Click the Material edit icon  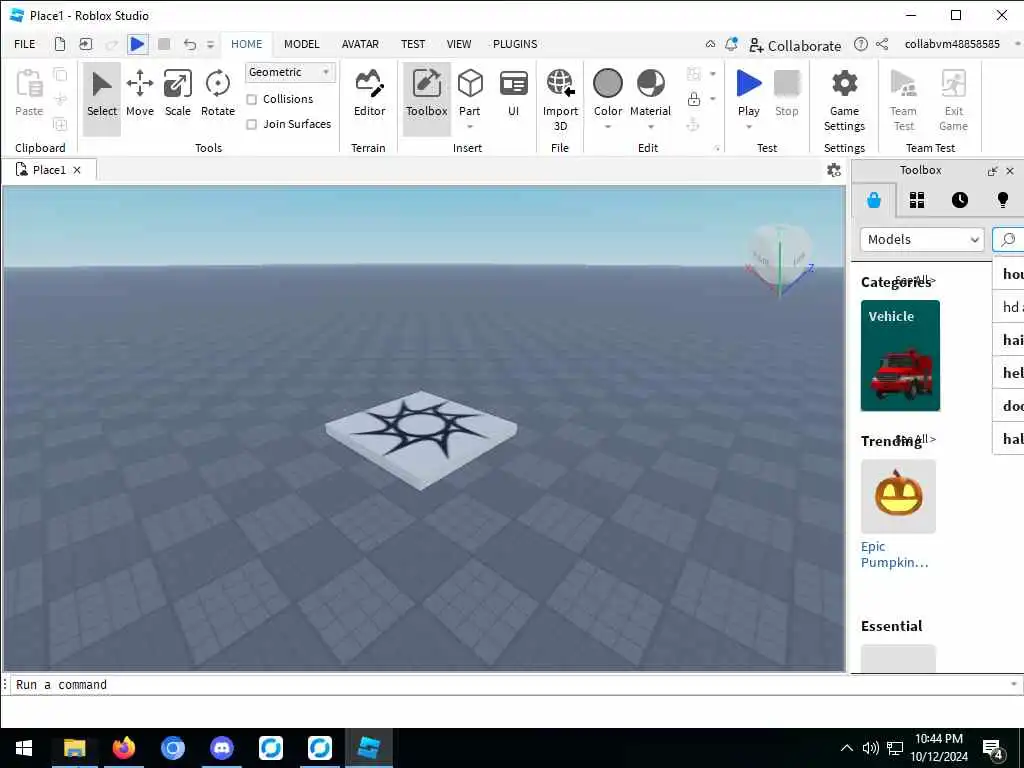pyautogui.click(x=650, y=84)
